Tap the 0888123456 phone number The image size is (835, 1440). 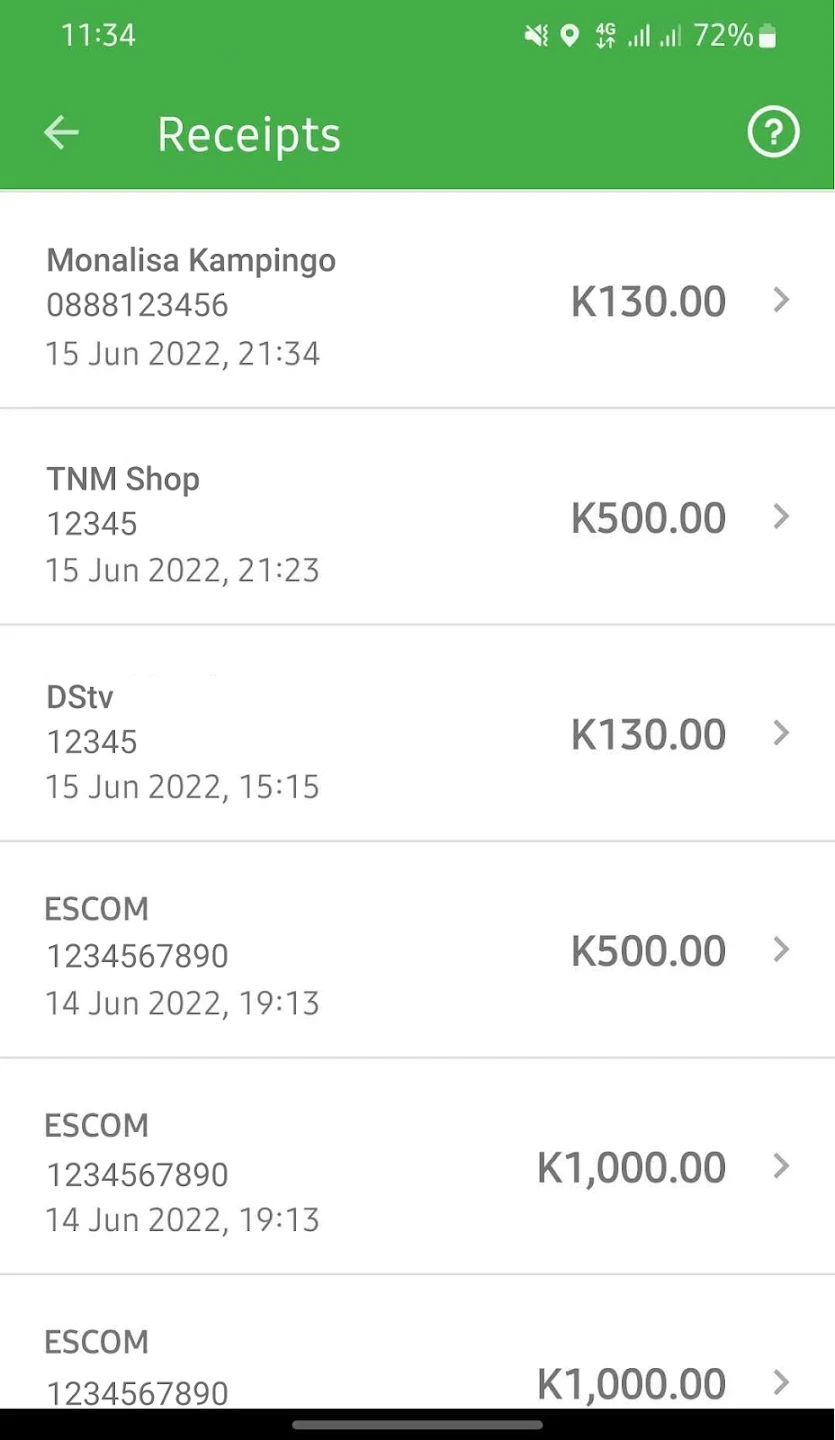137,305
